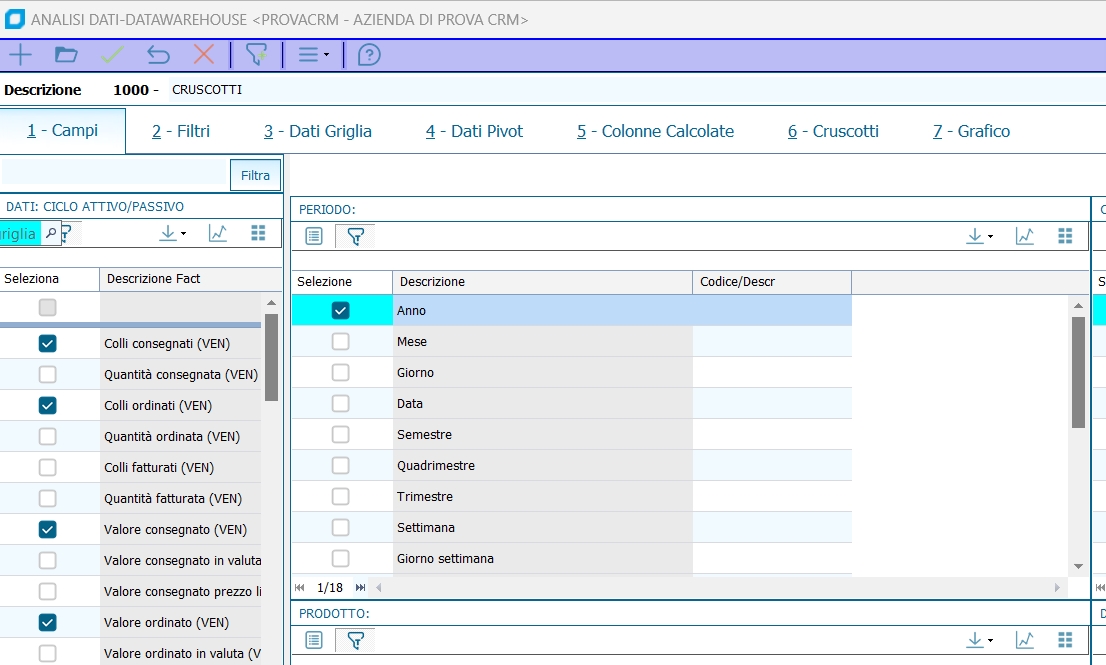Click the plus icon to add new
The width and height of the screenshot is (1106, 665).
[x=20, y=55]
